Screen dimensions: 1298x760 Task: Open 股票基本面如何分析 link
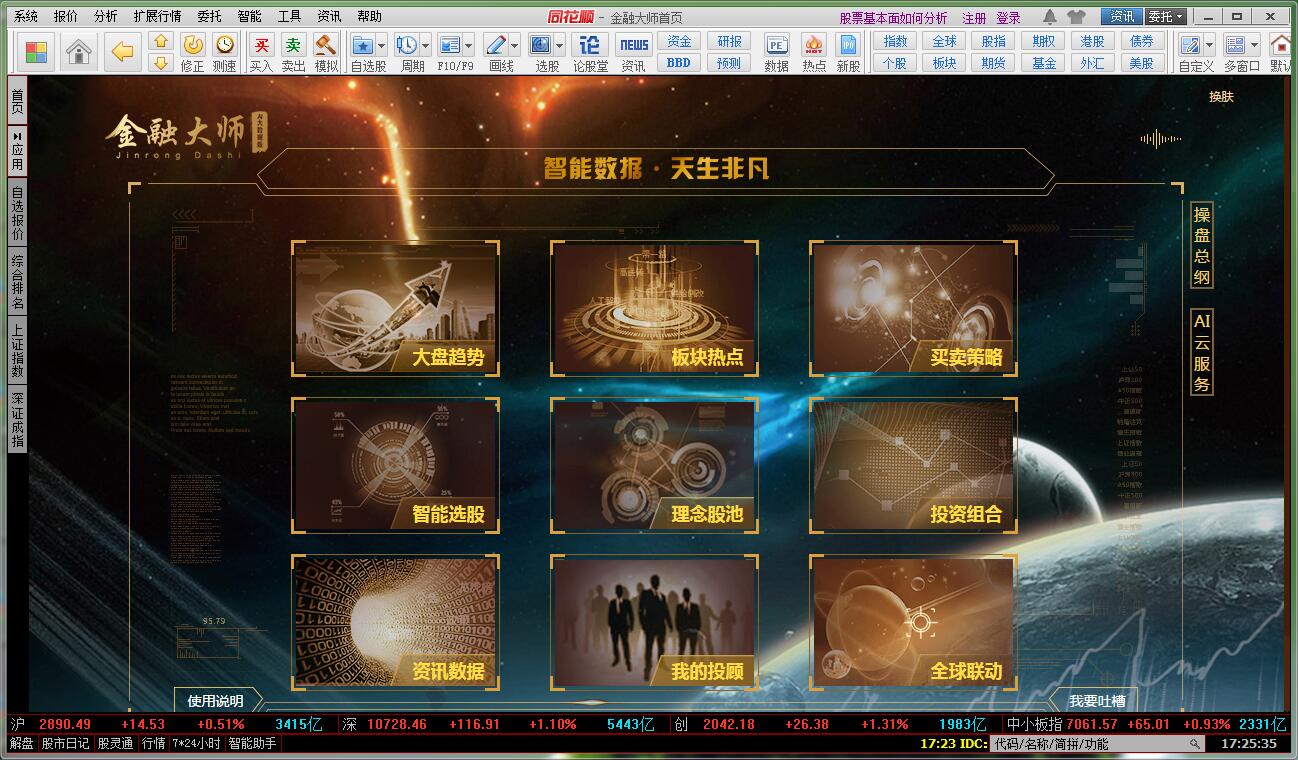(893, 18)
